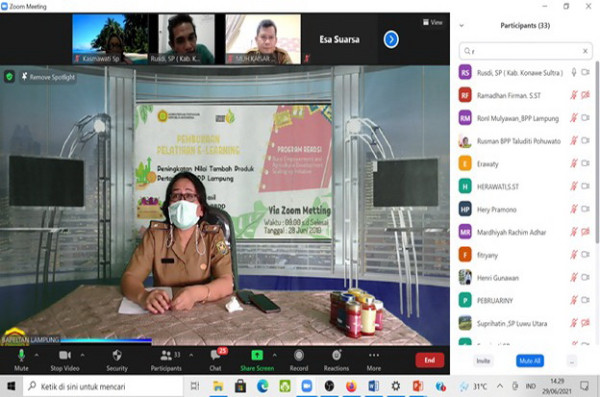Open video options arrow next to Stop Video
Image resolution: width=600 pixels, height=397 pixels.
(82, 355)
